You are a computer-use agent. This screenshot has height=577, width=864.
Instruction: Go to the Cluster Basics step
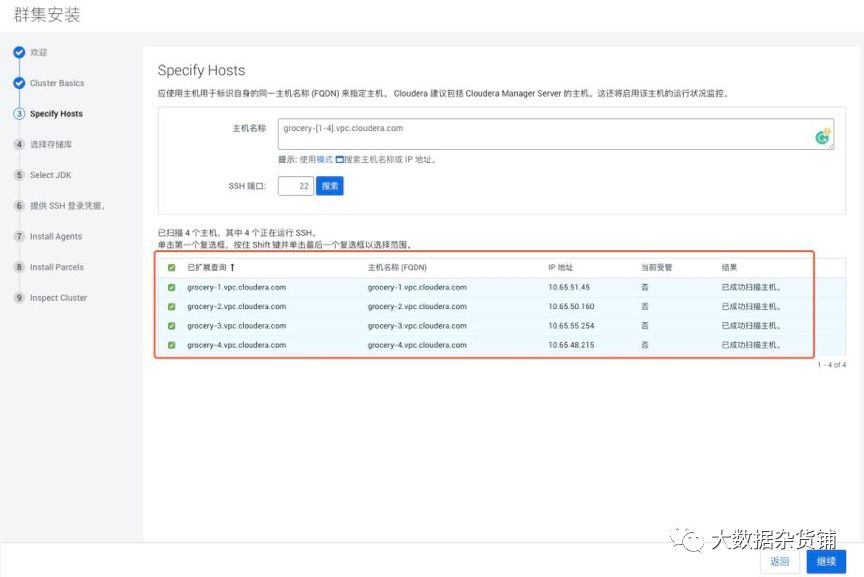pos(57,83)
